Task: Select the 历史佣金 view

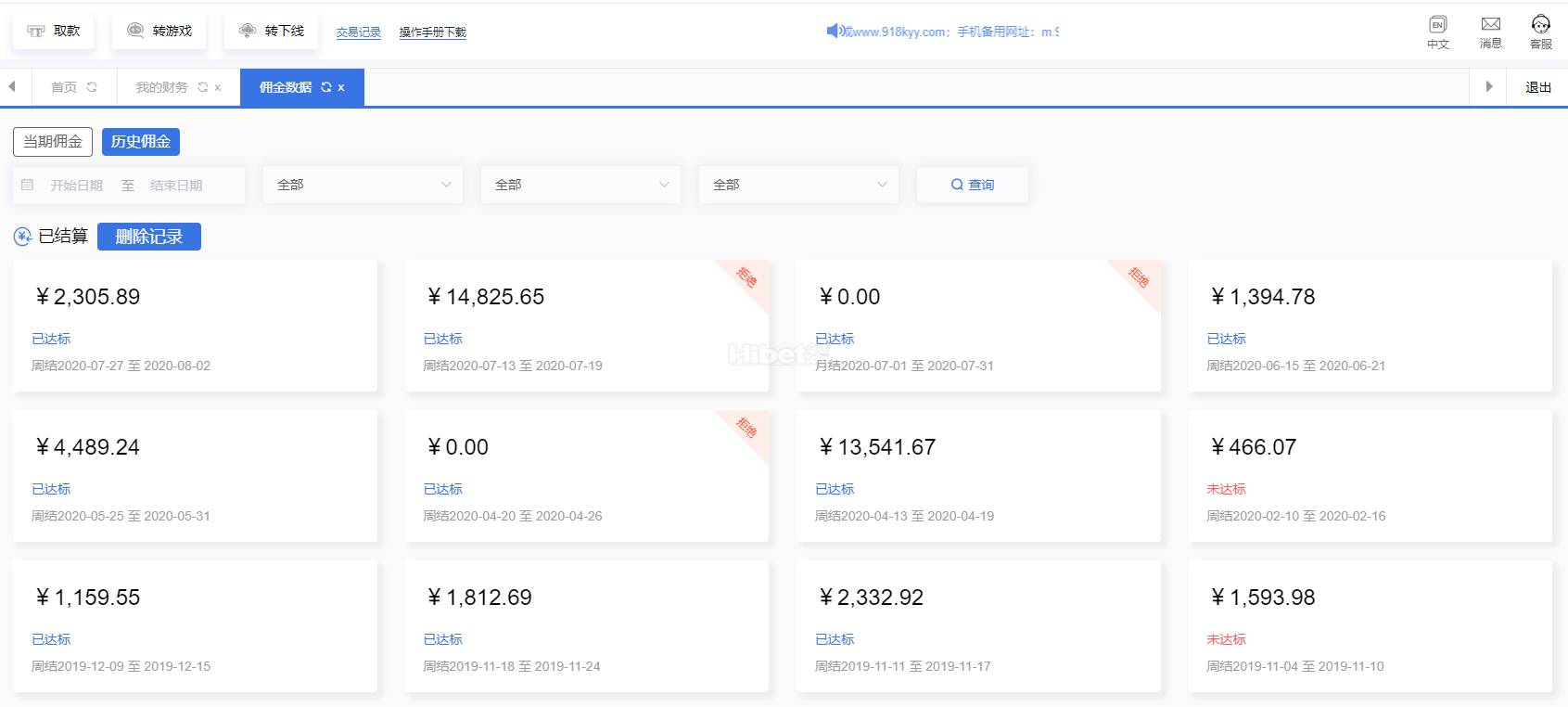Action: [140, 142]
